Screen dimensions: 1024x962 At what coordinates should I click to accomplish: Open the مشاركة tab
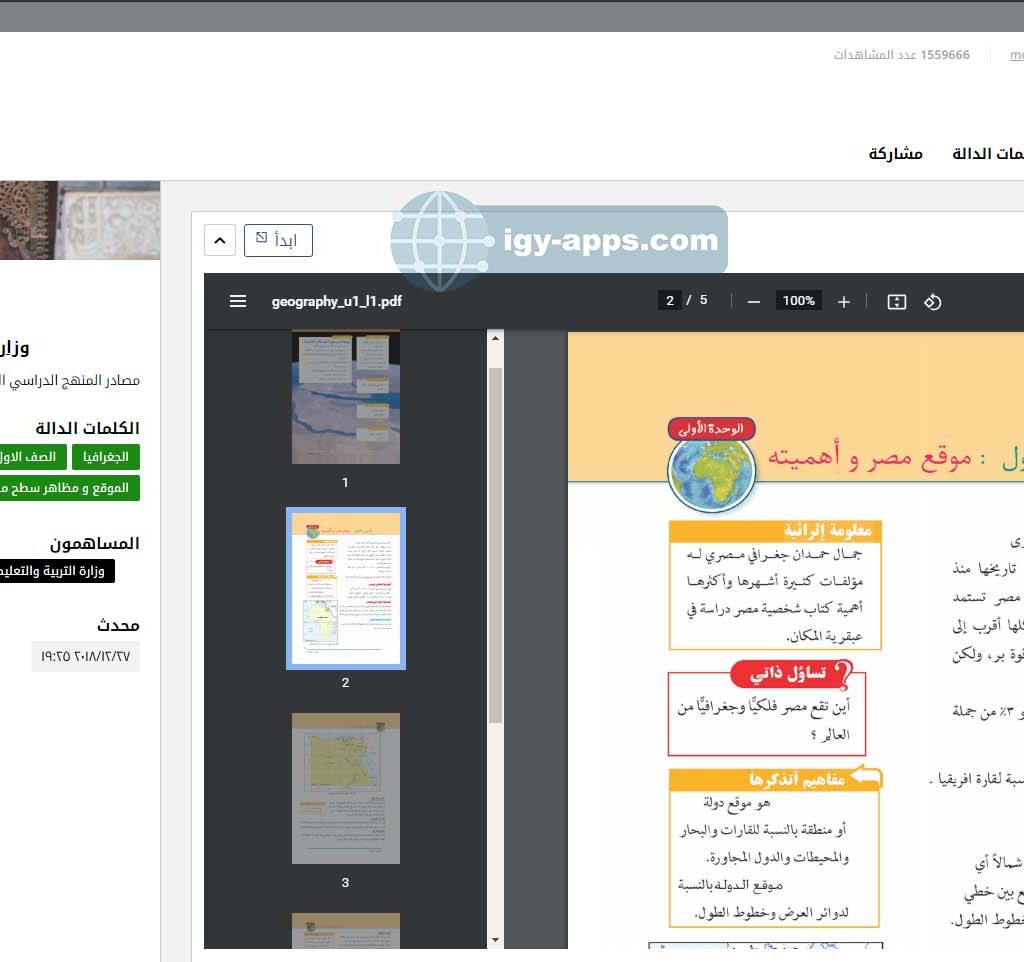tap(895, 153)
